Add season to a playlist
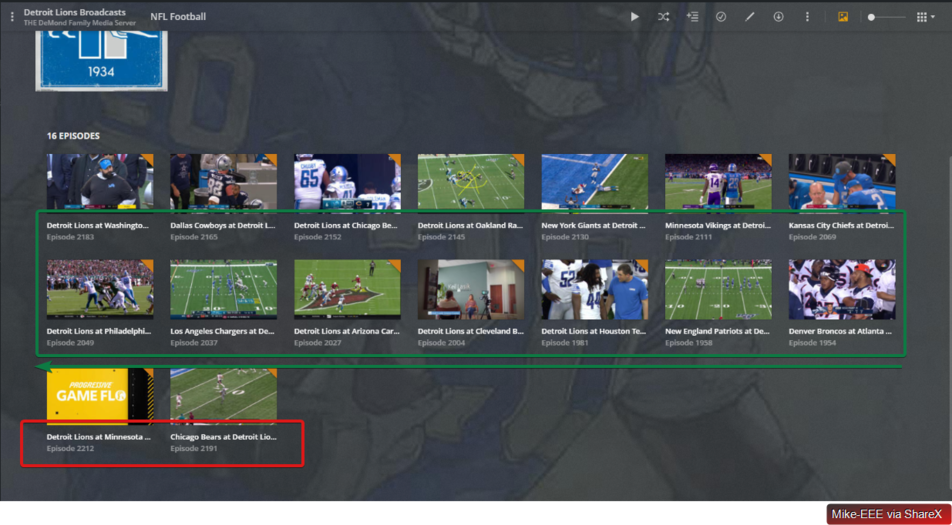Viewport: 952px width, 525px height. click(x=692, y=17)
